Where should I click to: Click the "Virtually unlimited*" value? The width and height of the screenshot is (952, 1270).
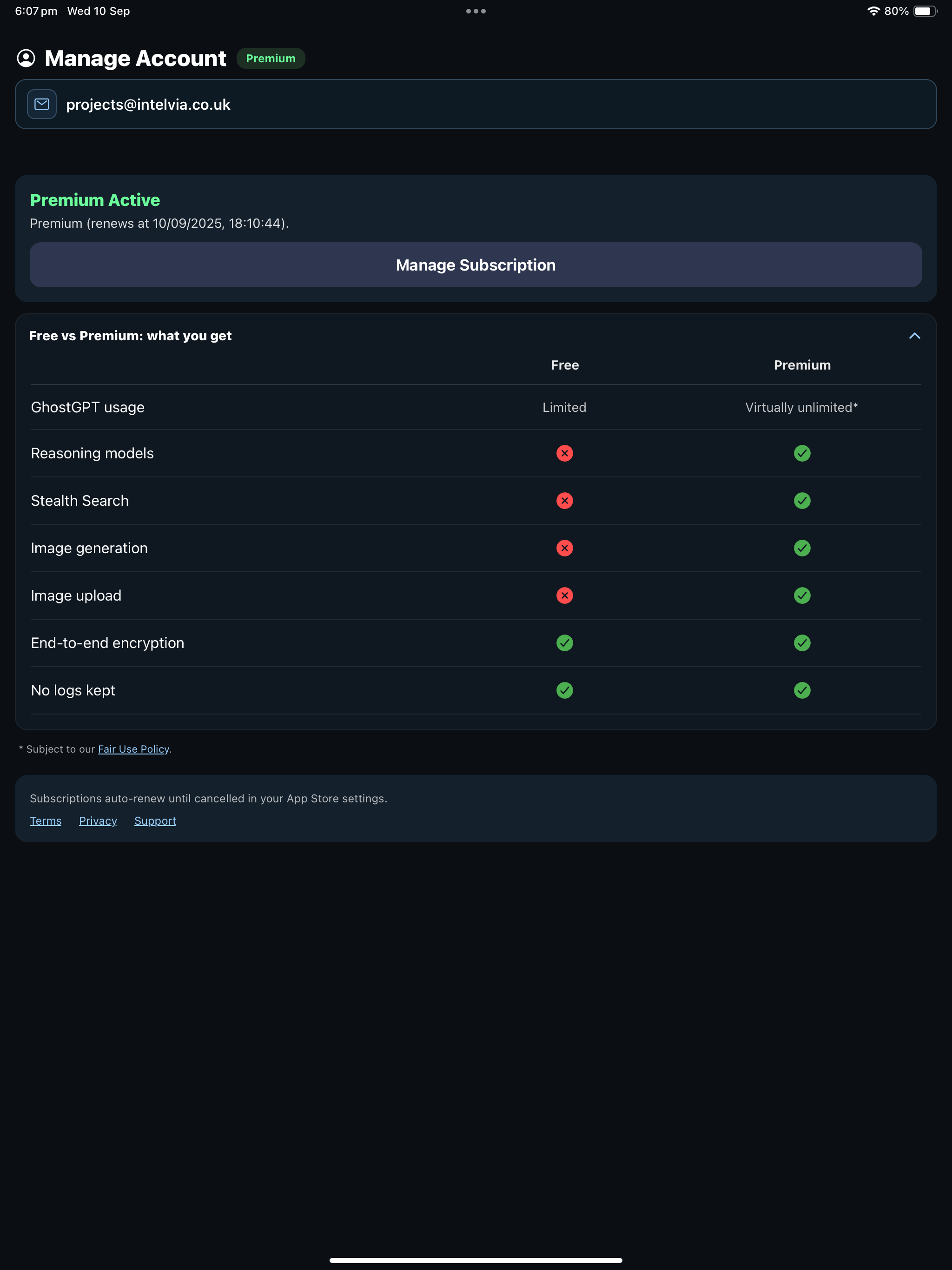tap(801, 407)
